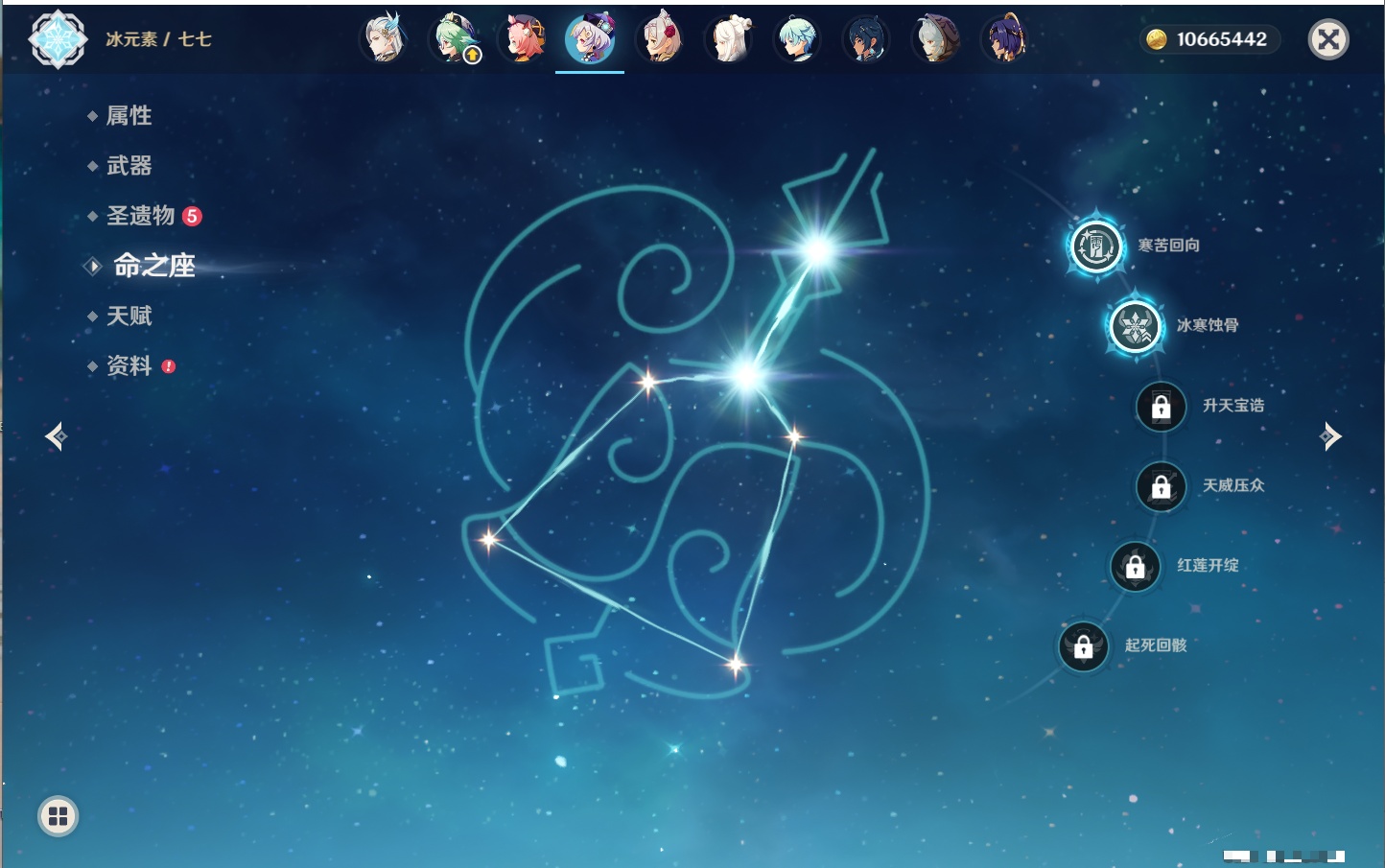The image size is (1385, 868).
Task: Click the brightest top star of constellation
Action: point(818,251)
